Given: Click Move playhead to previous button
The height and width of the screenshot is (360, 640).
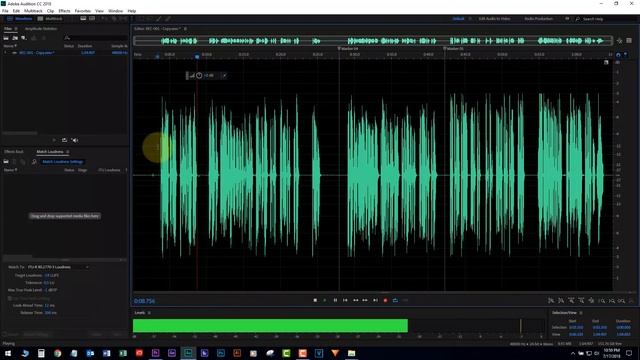Looking at the screenshot, I should tap(345, 300).
